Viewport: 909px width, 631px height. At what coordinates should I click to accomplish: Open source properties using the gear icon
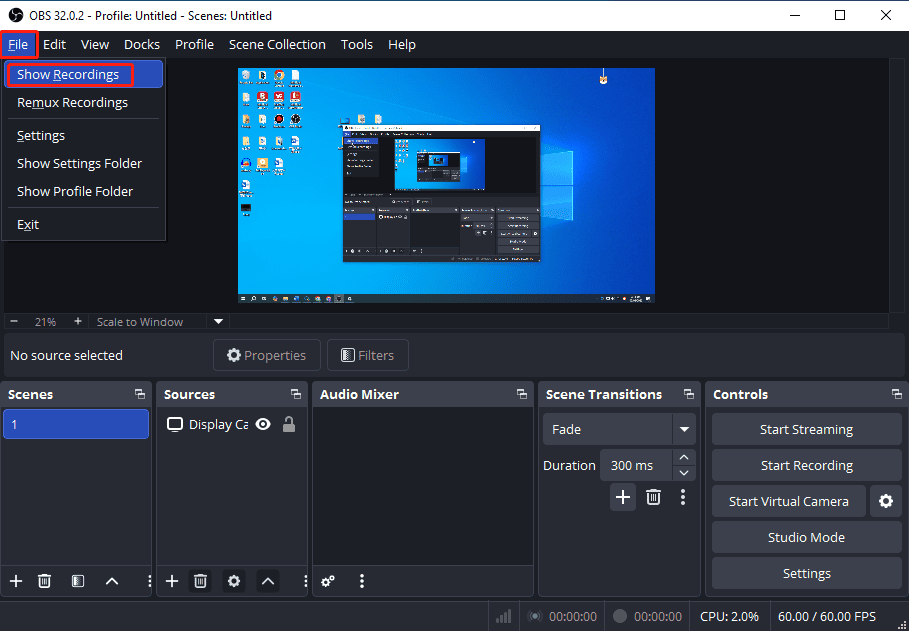tap(233, 581)
